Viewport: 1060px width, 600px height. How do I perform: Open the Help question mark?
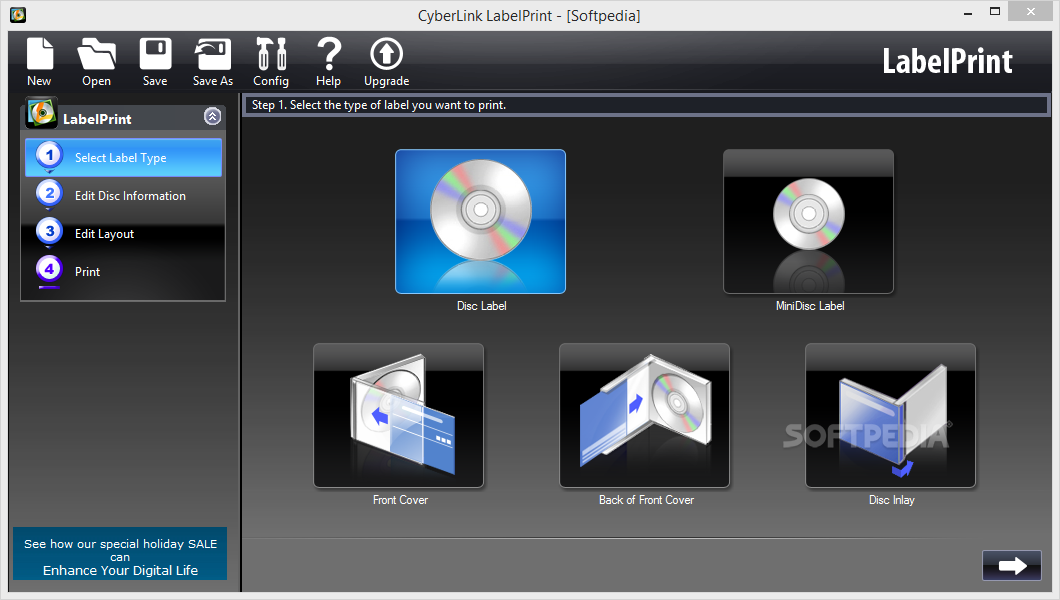click(x=329, y=62)
